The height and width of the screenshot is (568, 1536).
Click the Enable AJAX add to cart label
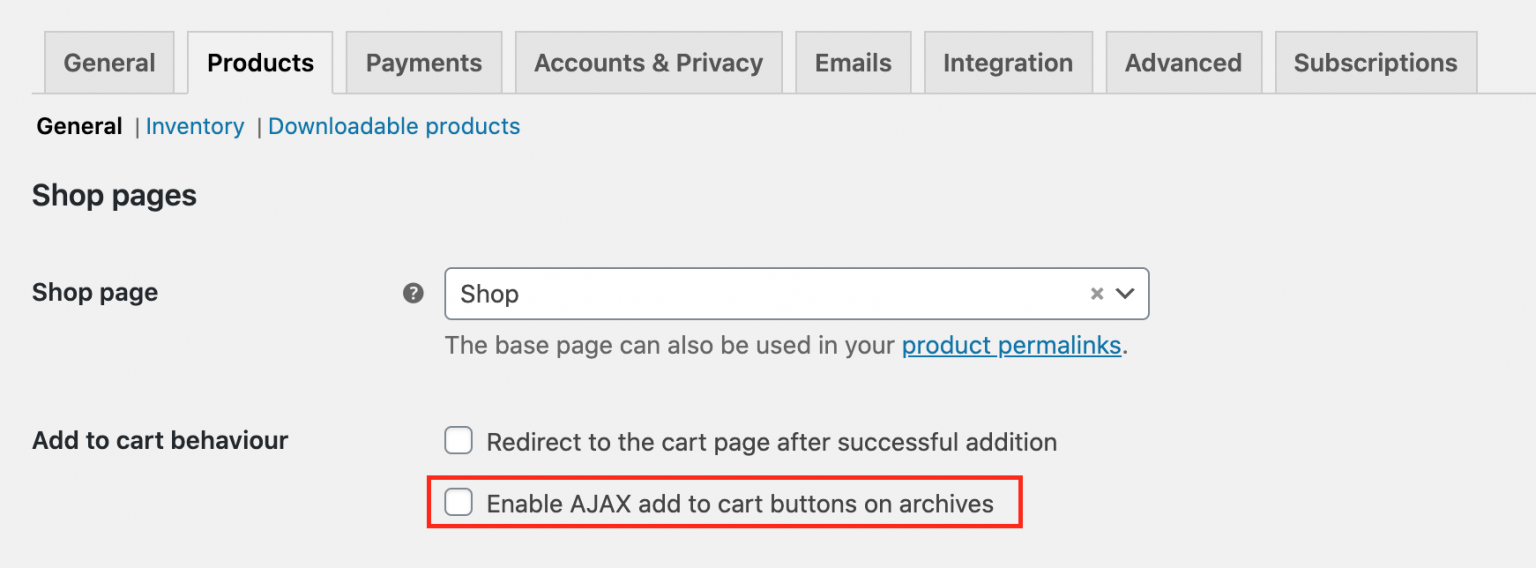coord(740,503)
